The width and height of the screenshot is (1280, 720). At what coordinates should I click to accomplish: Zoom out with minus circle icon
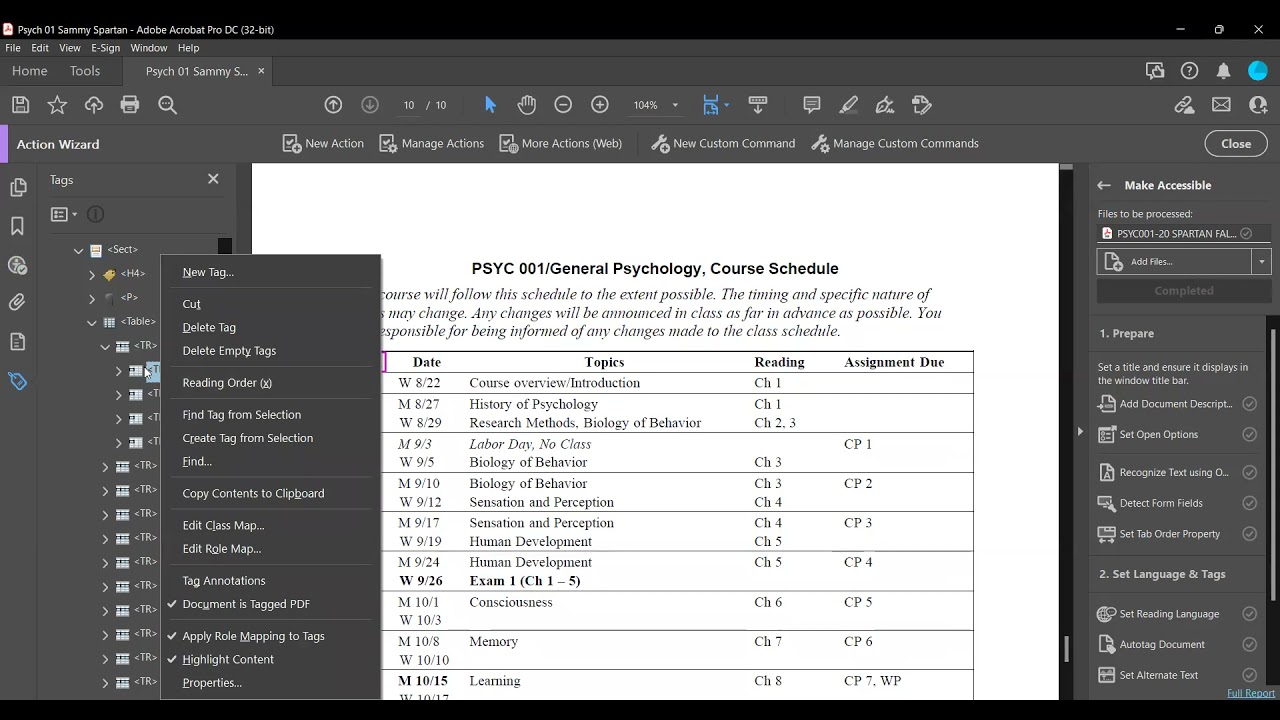coord(563,105)
